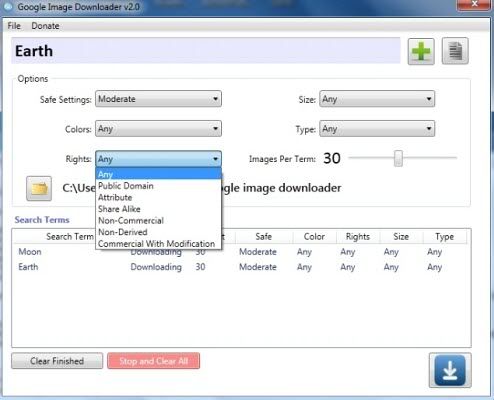Viewport: 494px width, 400px height.
Task: Click the 30 count in Earth row
Action: coord(200,267)
